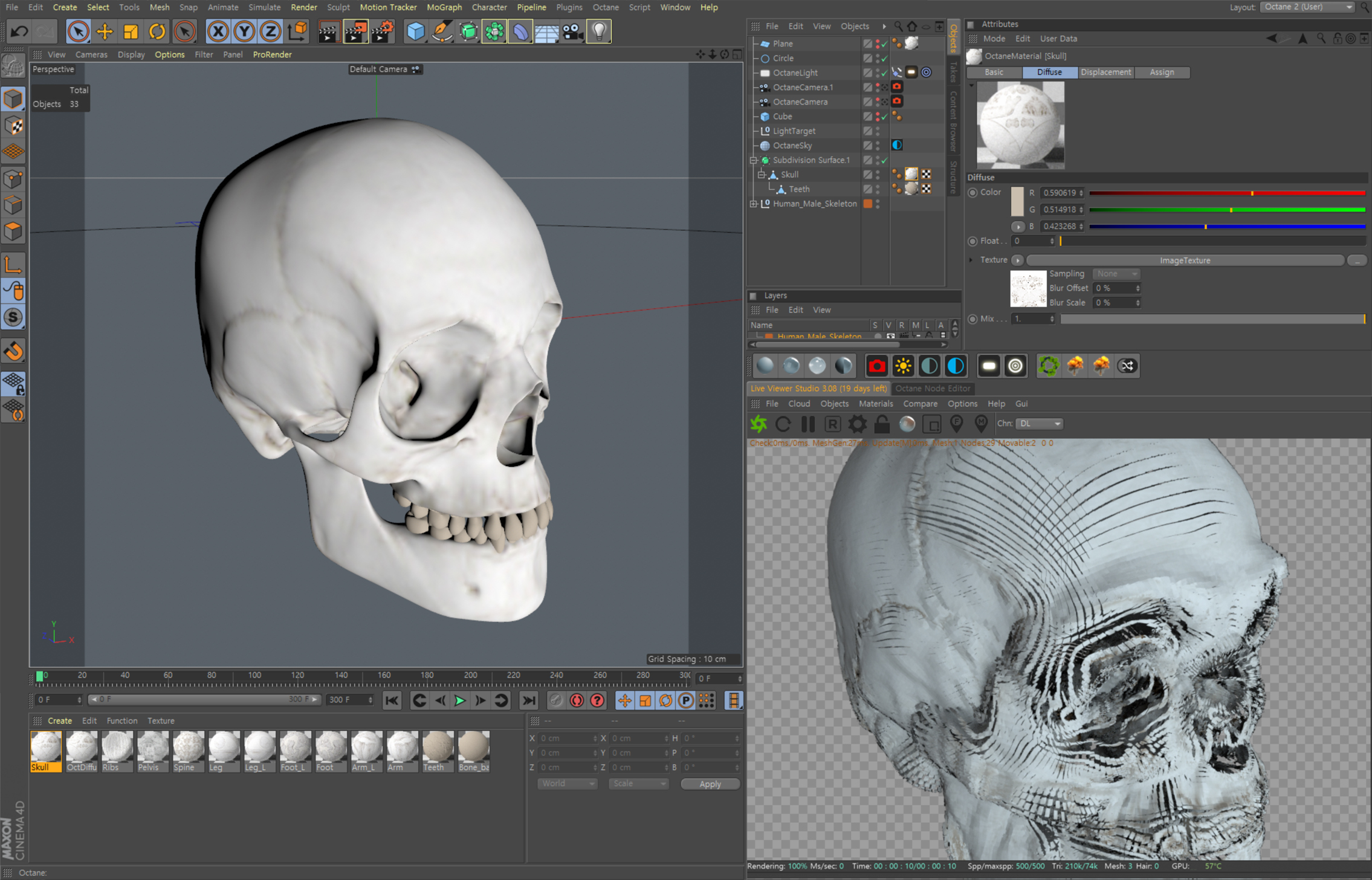Expand the Human_Male_Skeleton object
The height and width of the screenshot is (880, 1372).
point(754,204)
